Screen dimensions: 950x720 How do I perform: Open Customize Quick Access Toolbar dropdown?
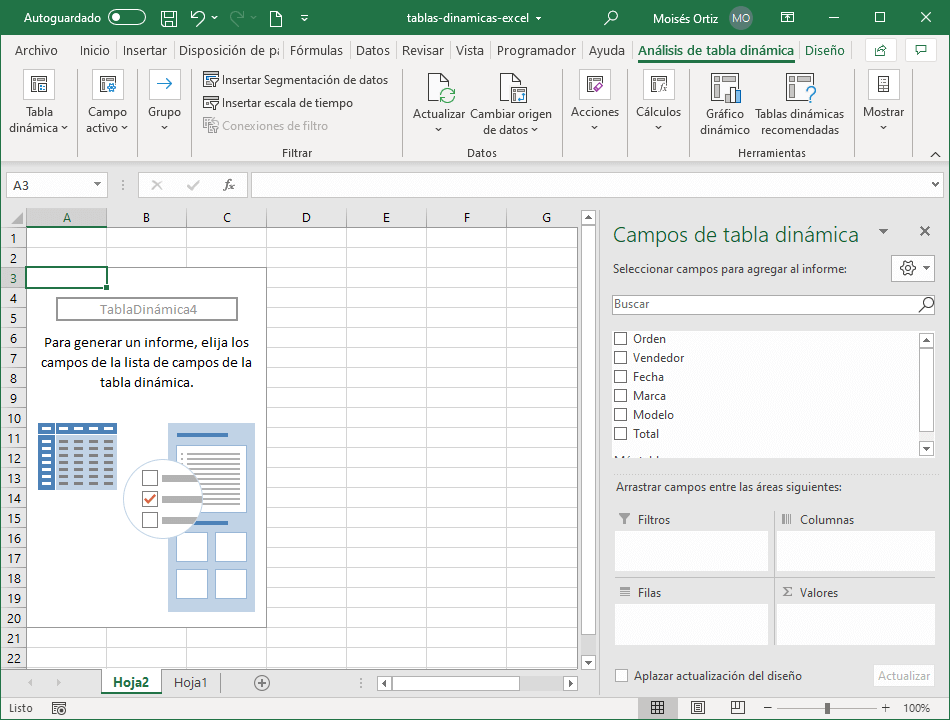[305, 18]
